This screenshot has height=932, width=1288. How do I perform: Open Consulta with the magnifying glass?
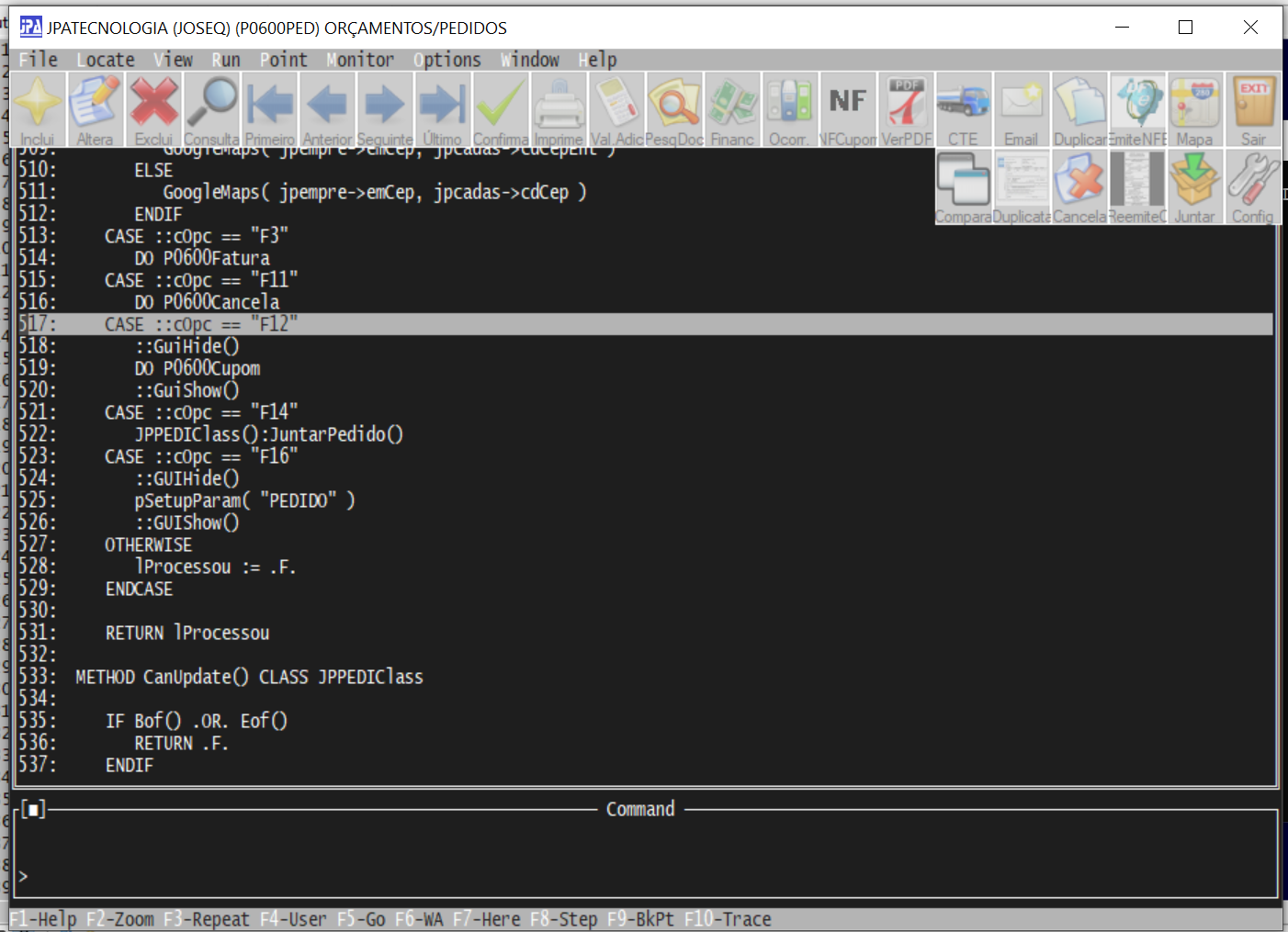click(211, 109)
